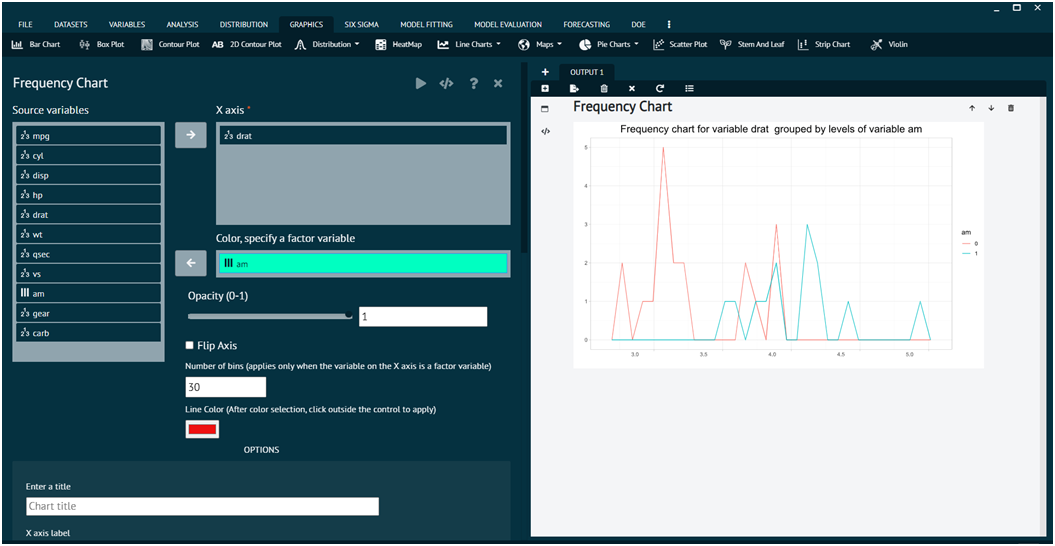Expand the Line Charts dropdown
Image resolution: width=1055 pixels, height=546 pixels.
469,44
